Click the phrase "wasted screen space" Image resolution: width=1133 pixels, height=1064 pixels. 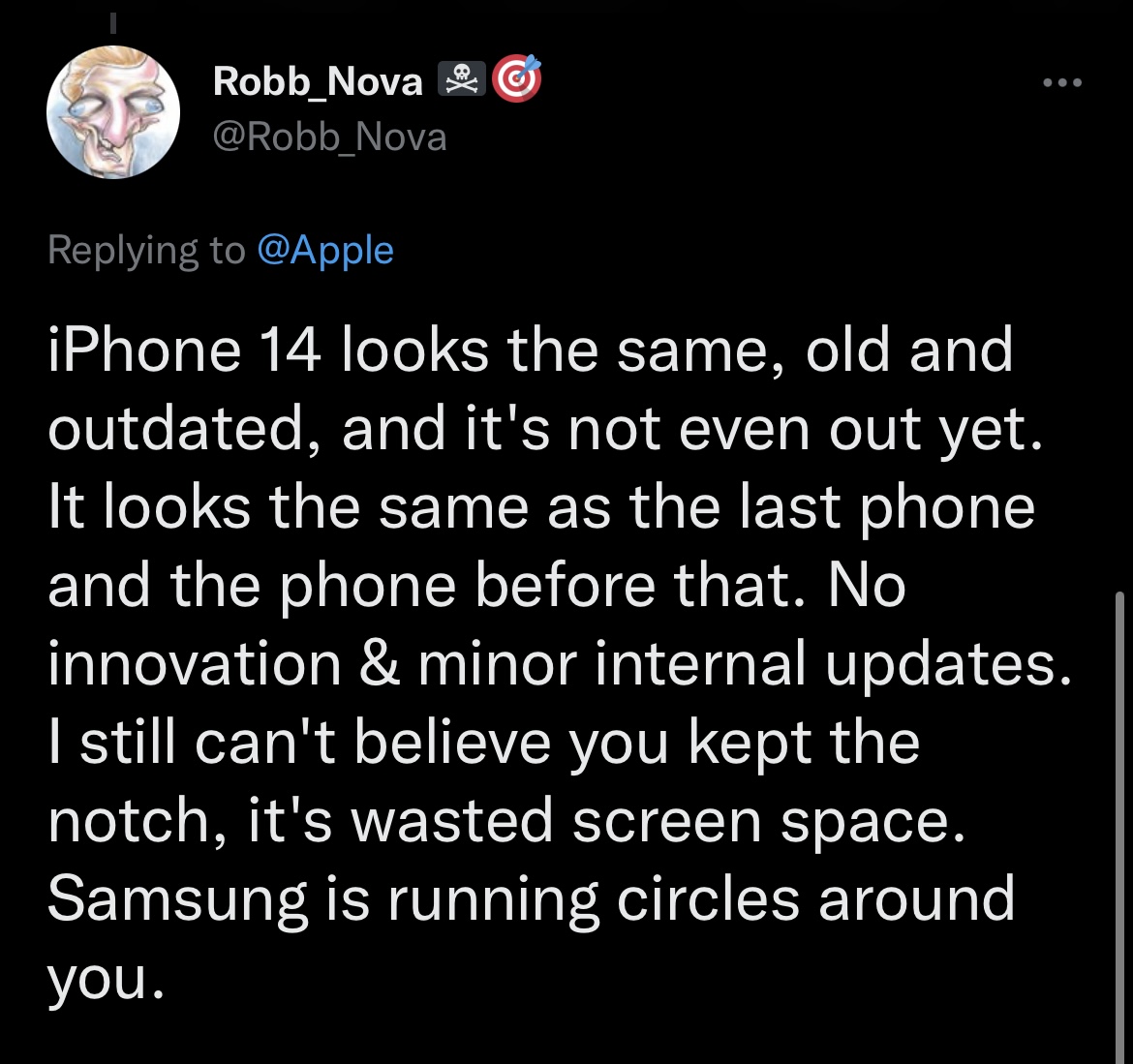(x=658, y=822)
